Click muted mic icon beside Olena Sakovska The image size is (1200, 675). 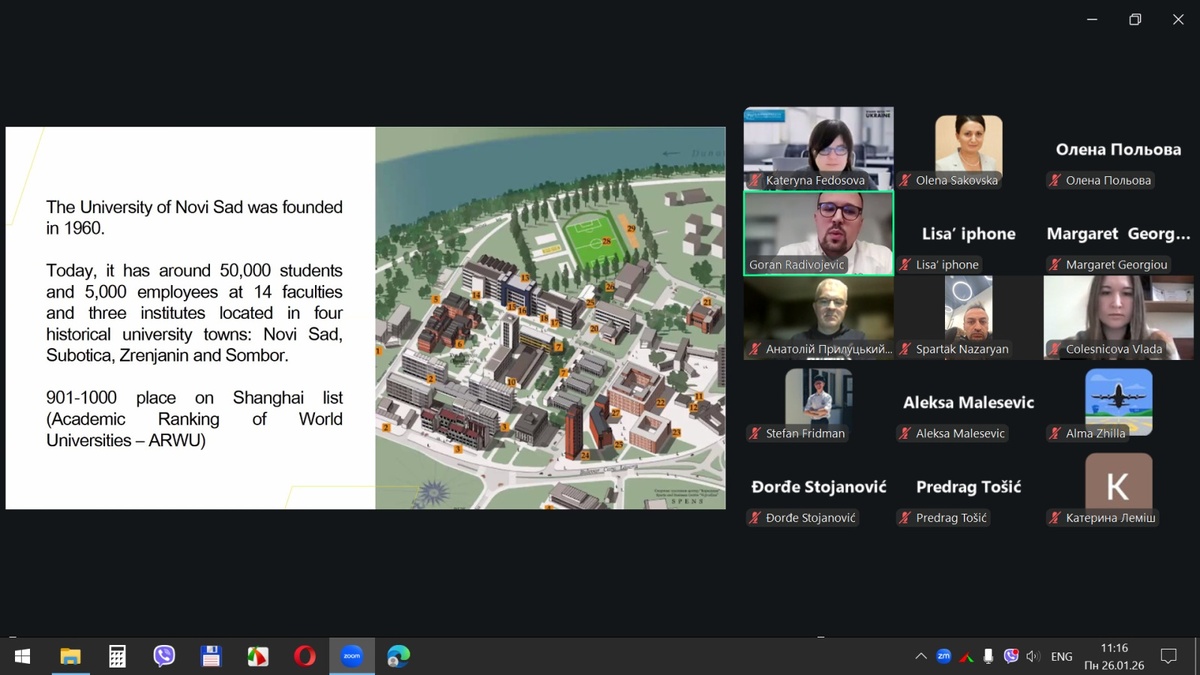tap(906, 181)
